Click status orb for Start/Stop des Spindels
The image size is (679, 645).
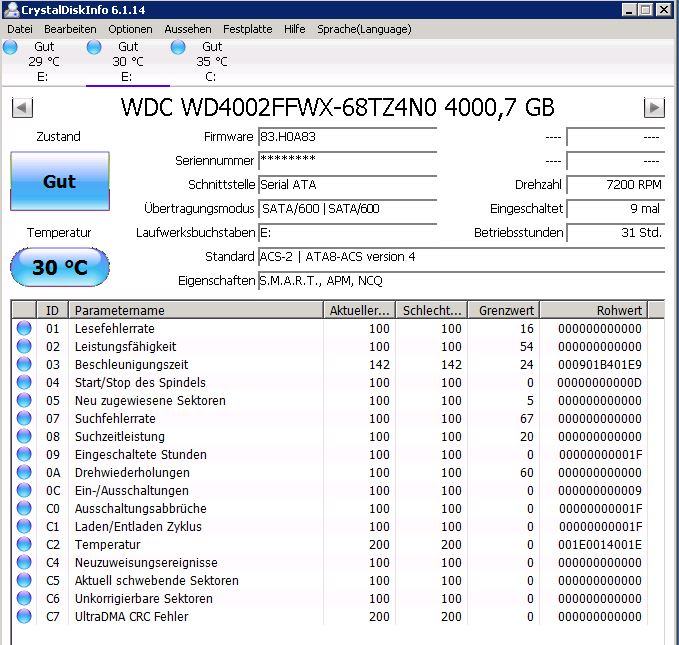(24, 382)
